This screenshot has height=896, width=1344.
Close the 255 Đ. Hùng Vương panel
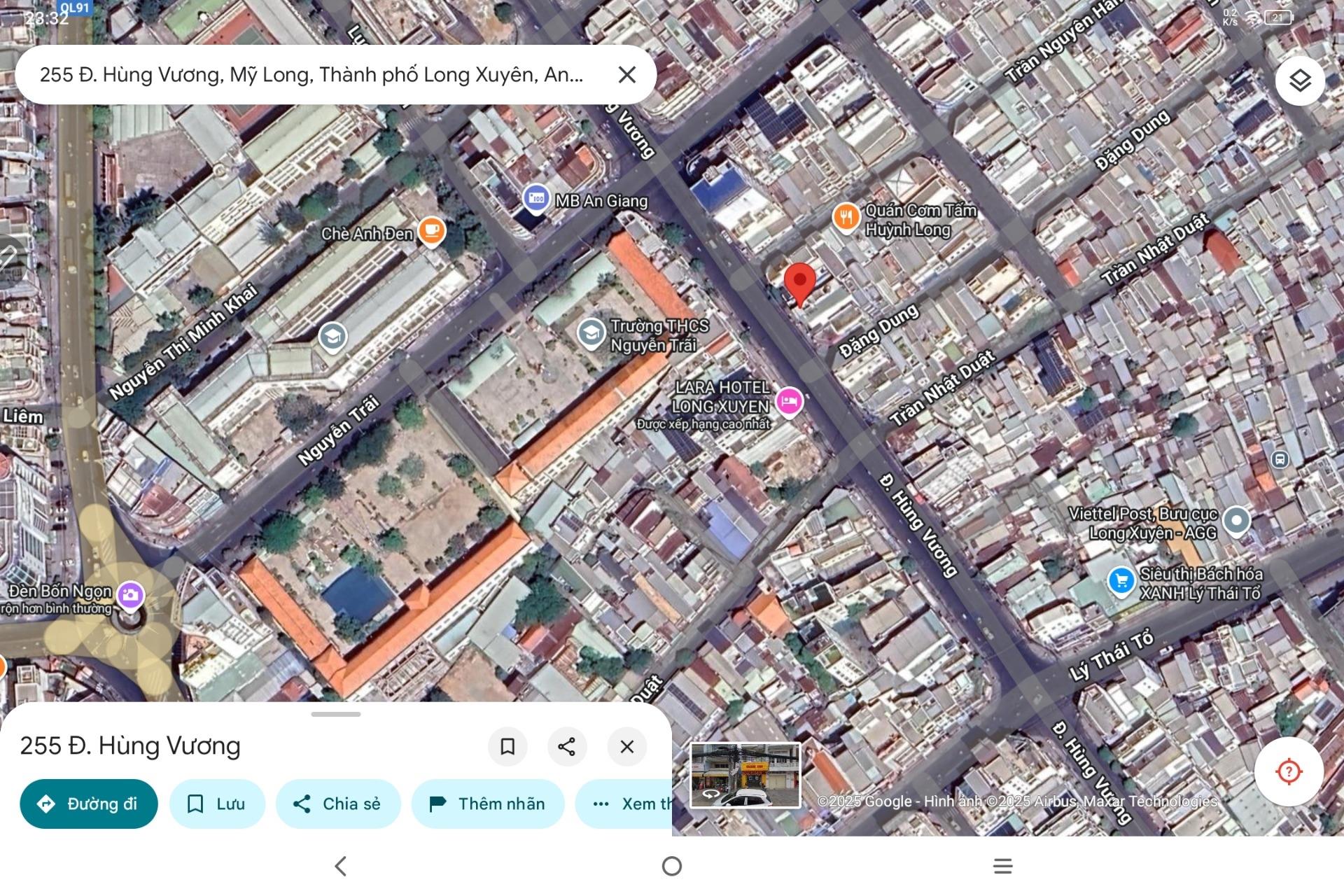(626, 746)
